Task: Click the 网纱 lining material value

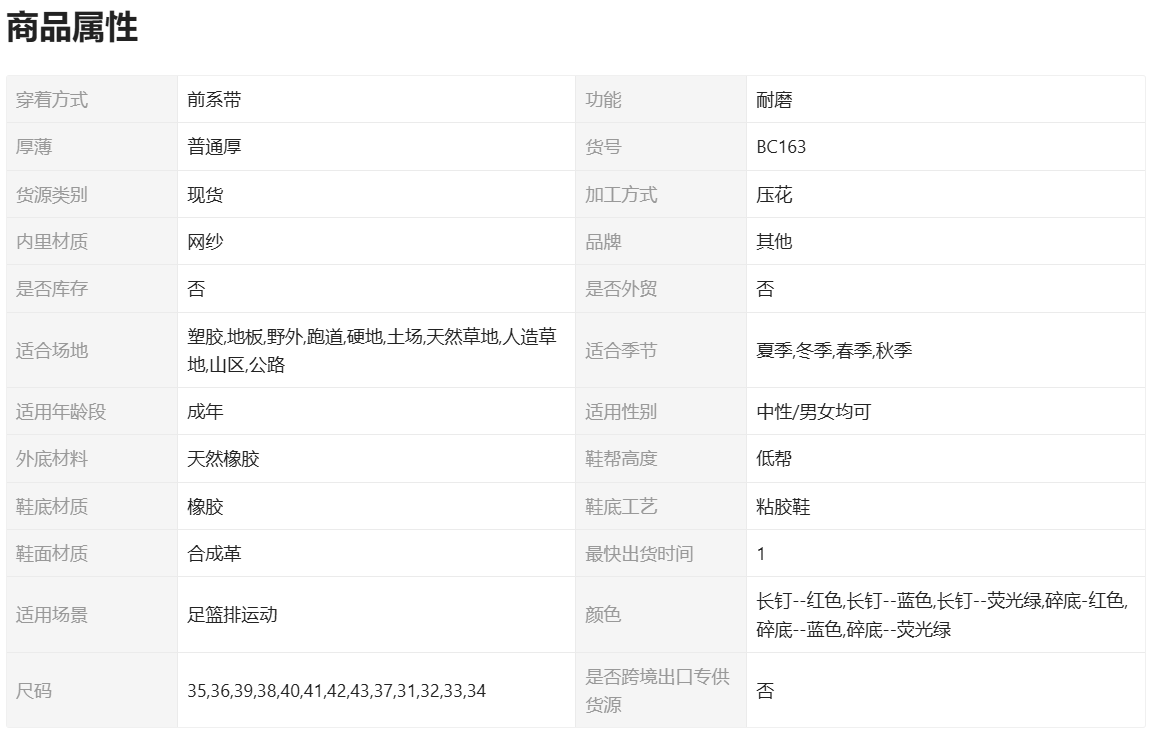Action: (x=205, y=242)
